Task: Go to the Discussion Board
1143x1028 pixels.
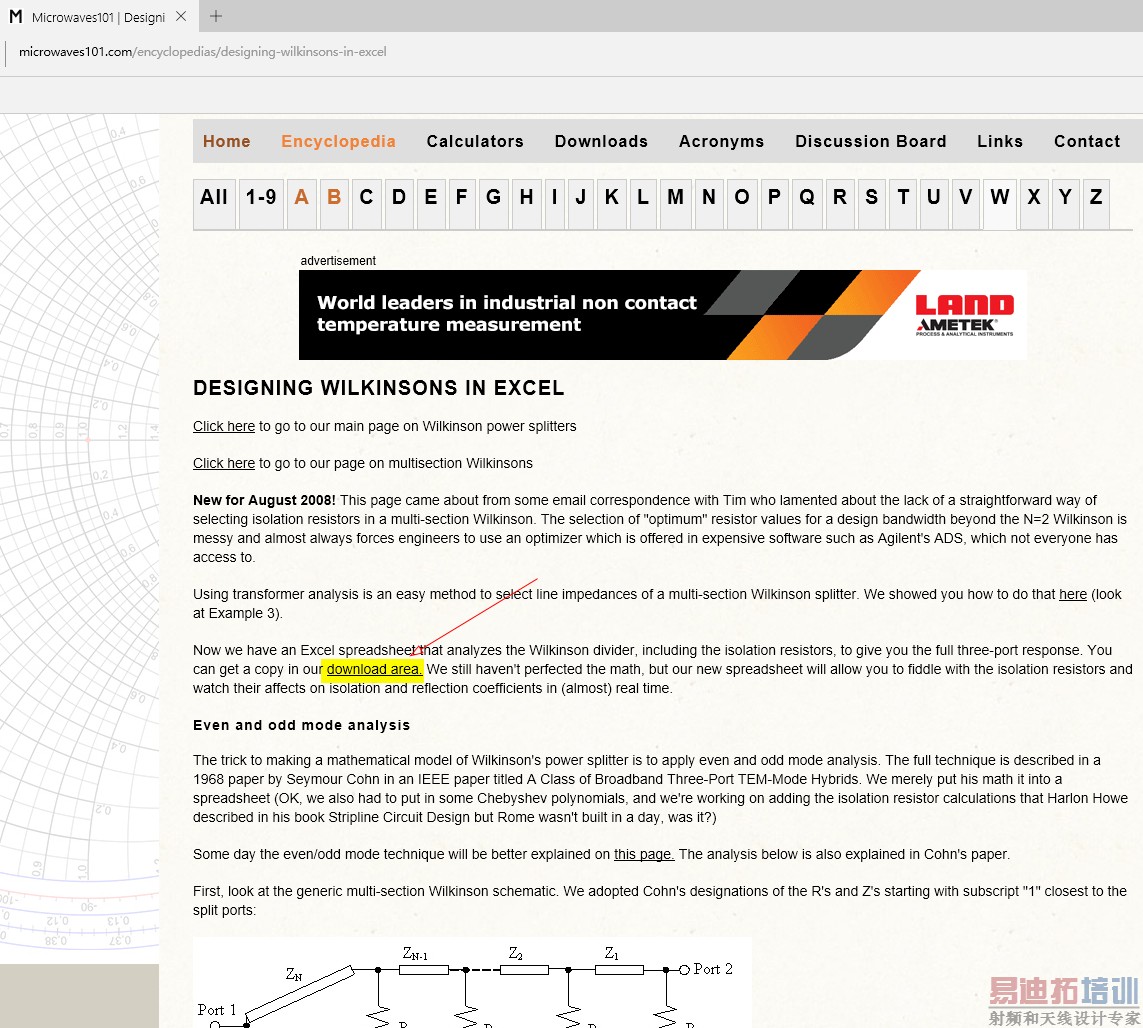Action: tap(871, 141)
